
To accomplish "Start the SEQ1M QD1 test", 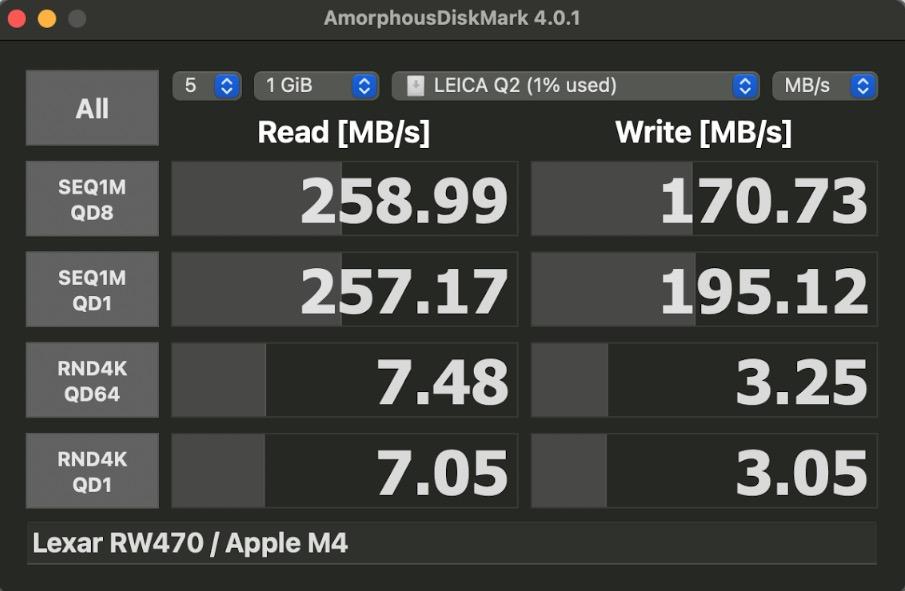I will [92, 290].
